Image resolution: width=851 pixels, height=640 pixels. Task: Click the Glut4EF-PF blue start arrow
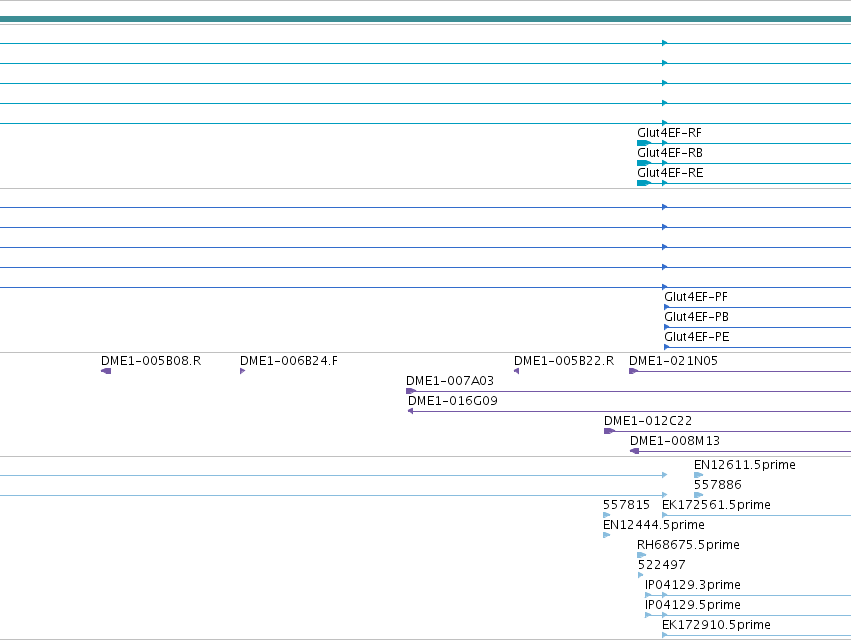(x=667, y=307)
